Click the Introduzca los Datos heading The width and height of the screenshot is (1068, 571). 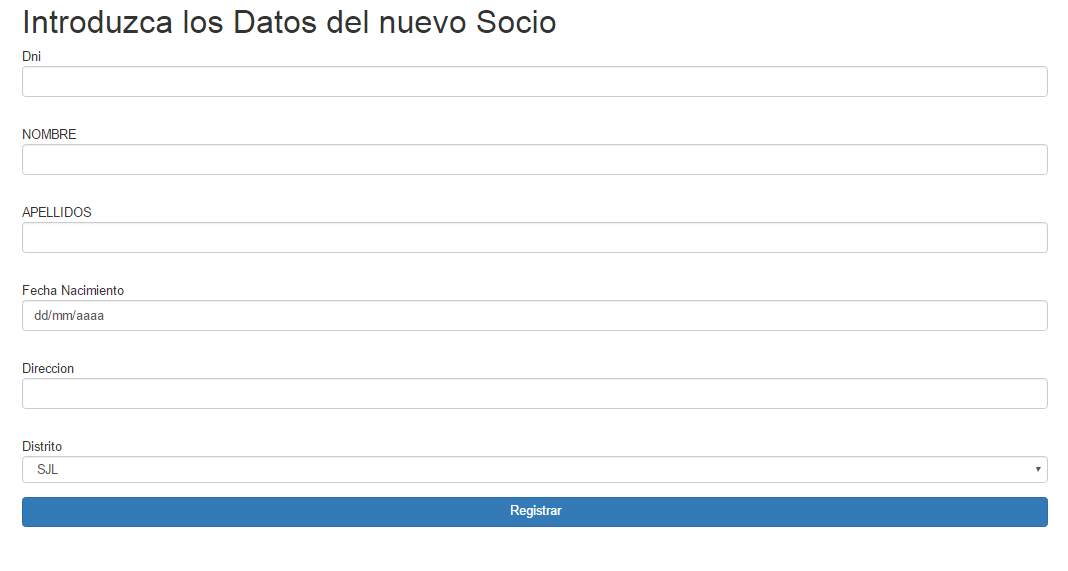[x=289, y=22]
